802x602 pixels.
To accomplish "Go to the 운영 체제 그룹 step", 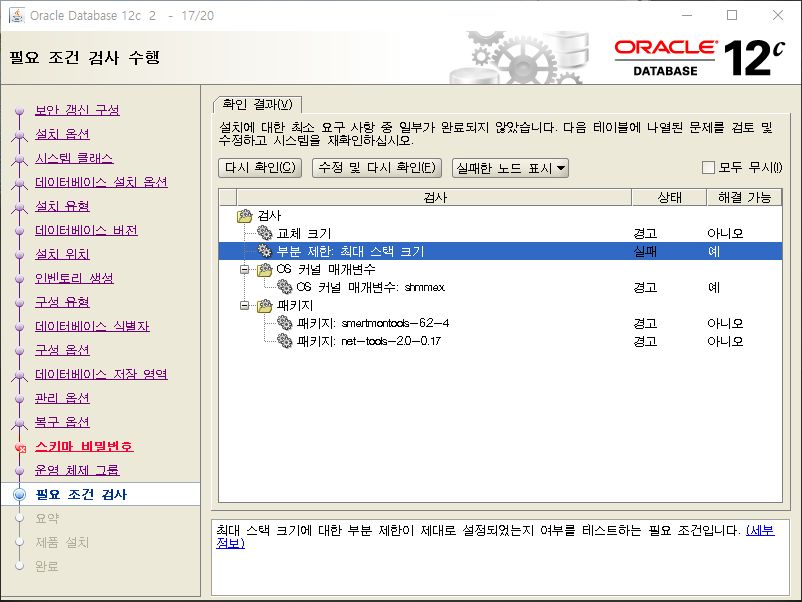I will click(77, 470).
